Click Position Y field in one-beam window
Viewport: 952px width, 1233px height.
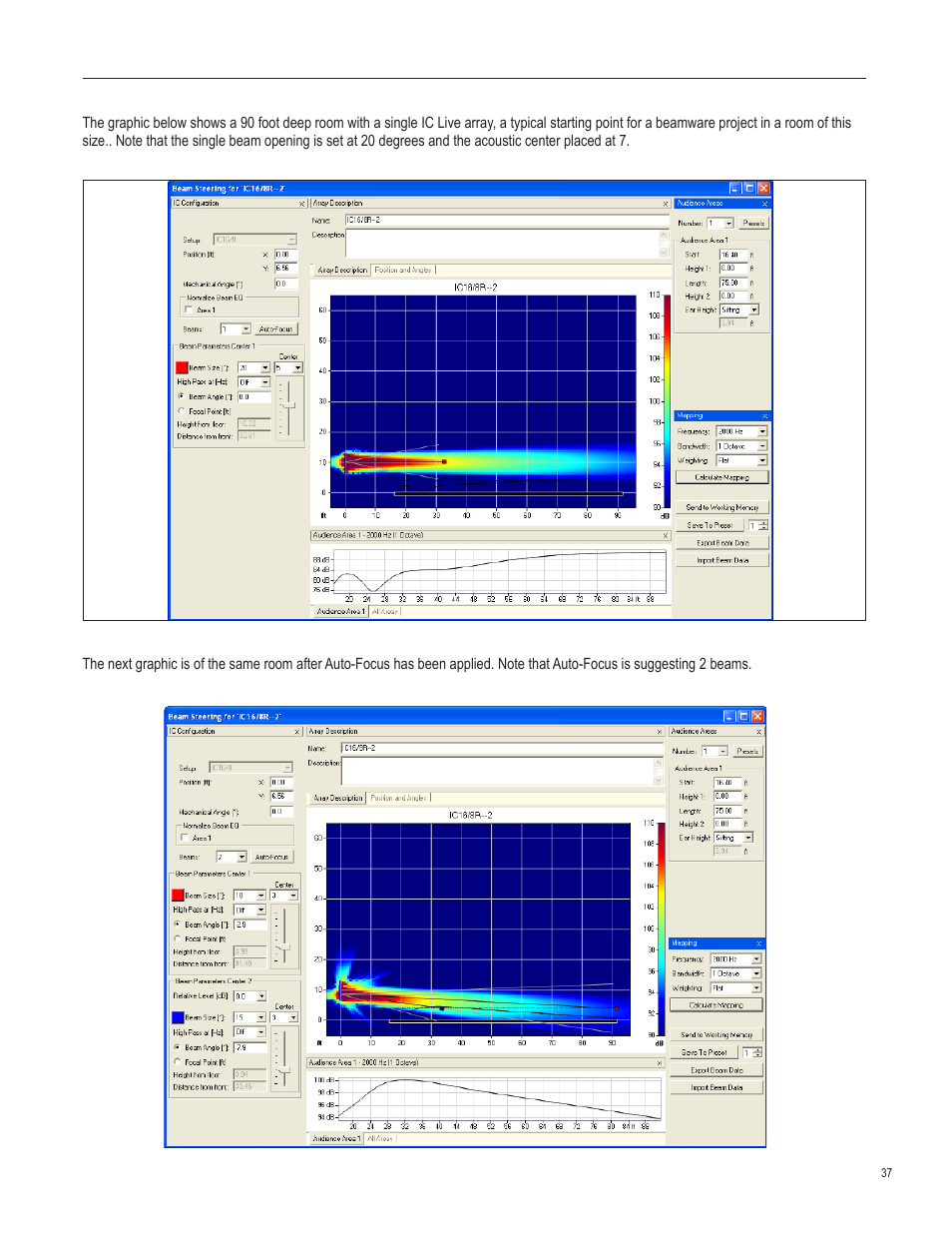[x=285, y=269]
